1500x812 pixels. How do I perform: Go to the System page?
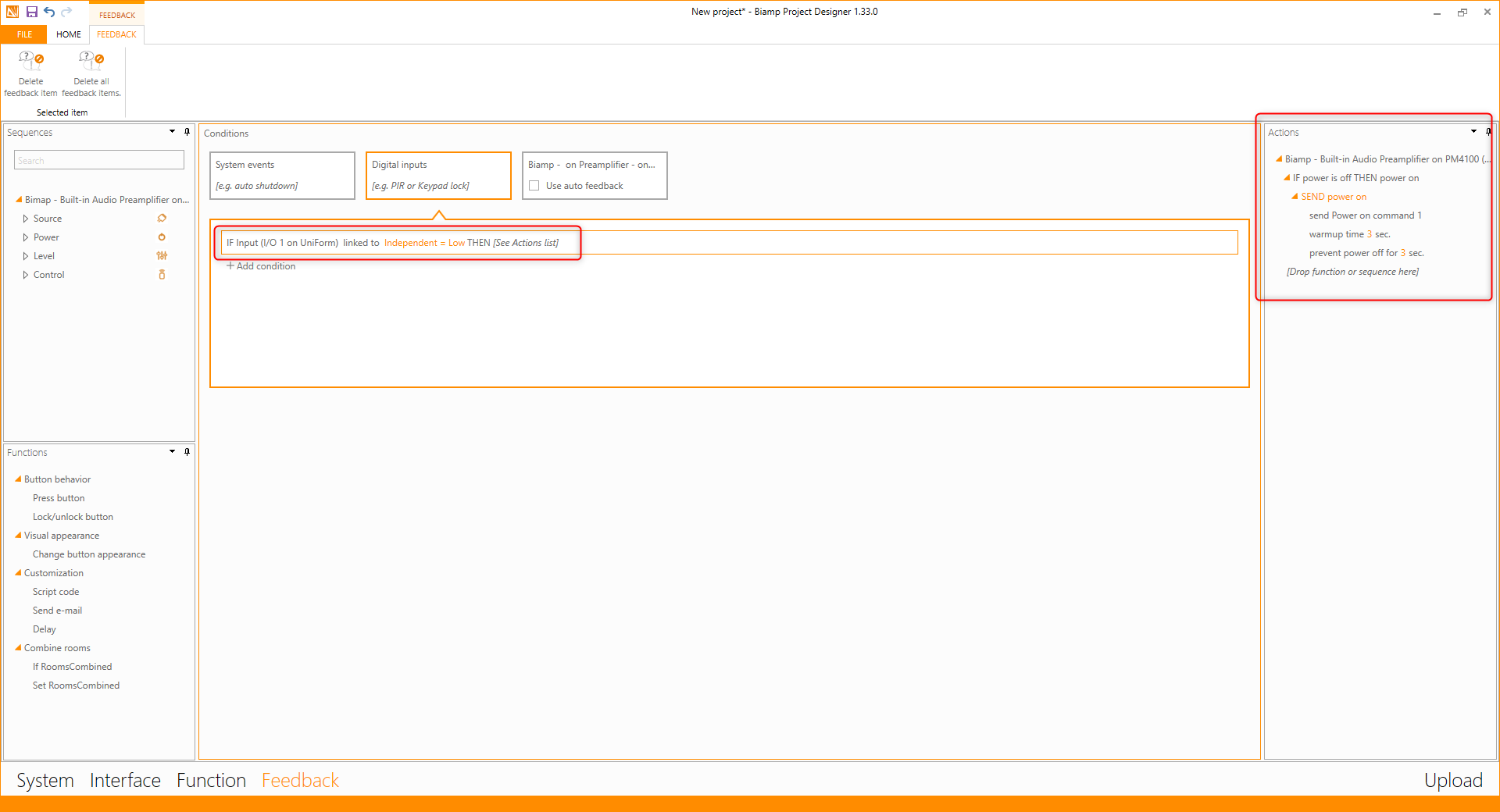45,780
